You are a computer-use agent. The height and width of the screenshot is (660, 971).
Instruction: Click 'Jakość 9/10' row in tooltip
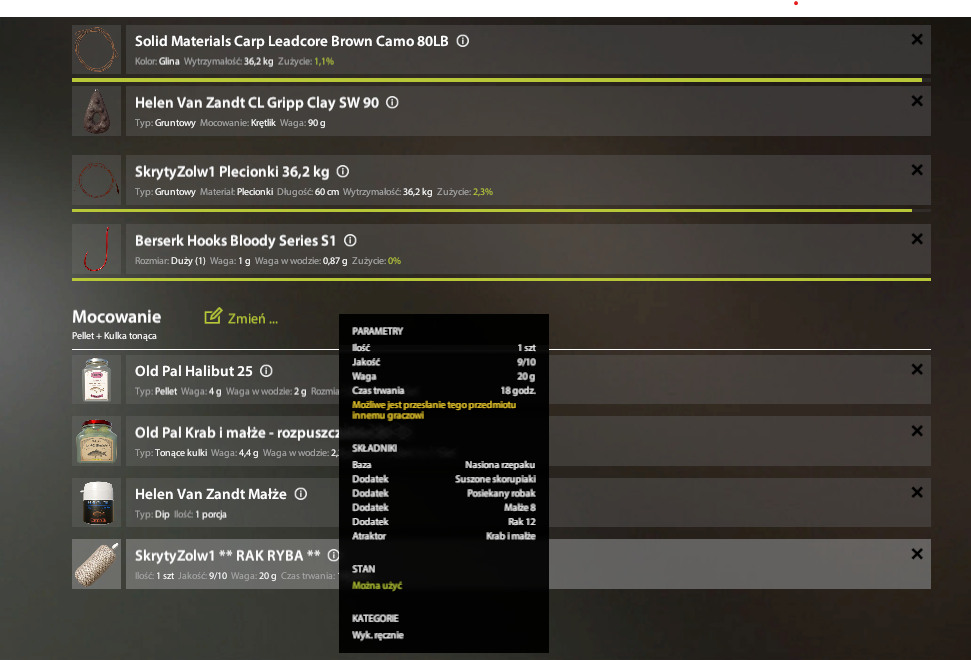click(443, 362)
